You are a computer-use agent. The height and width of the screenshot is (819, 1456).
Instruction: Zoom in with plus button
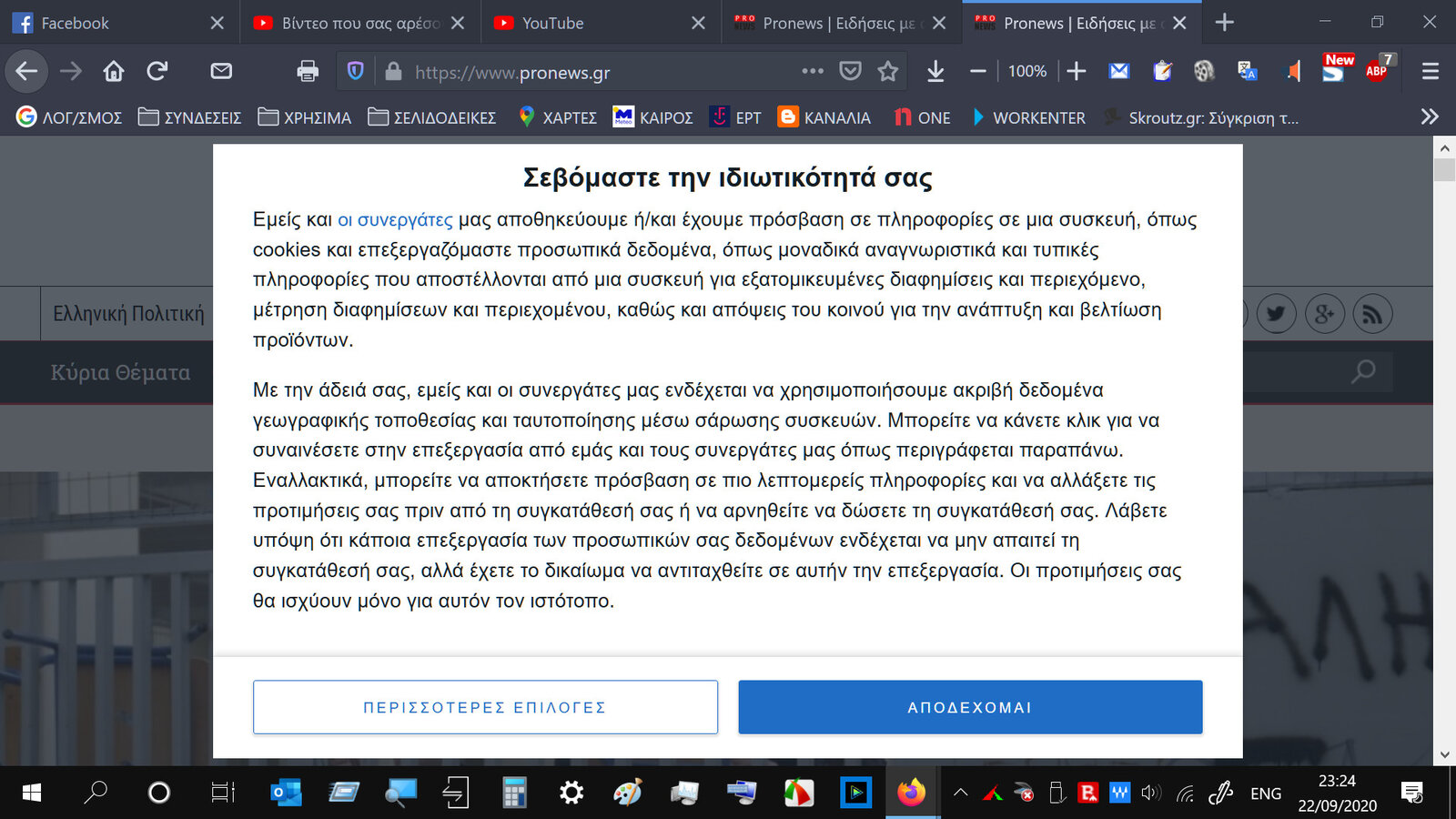coord(1076,71)
